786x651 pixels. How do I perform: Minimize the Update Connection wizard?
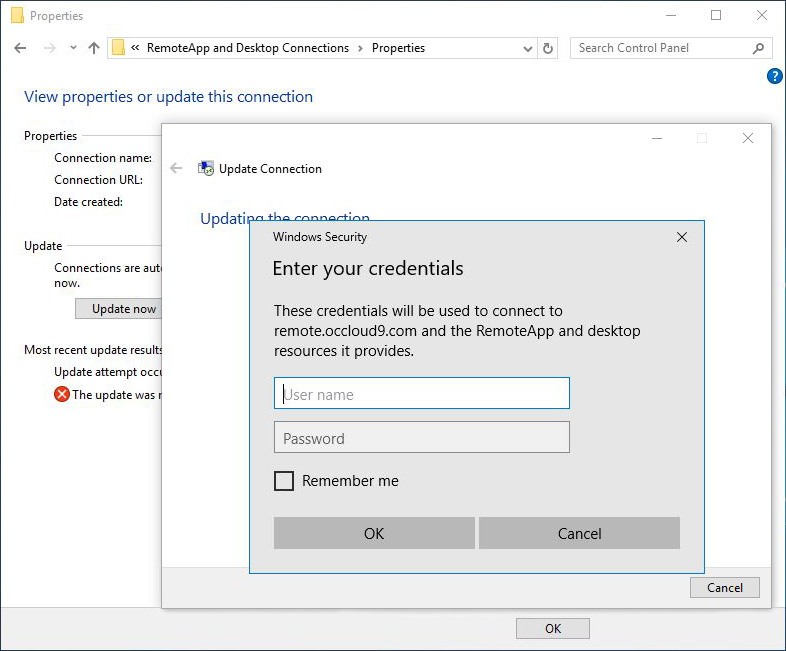click(x=657, y=138)
